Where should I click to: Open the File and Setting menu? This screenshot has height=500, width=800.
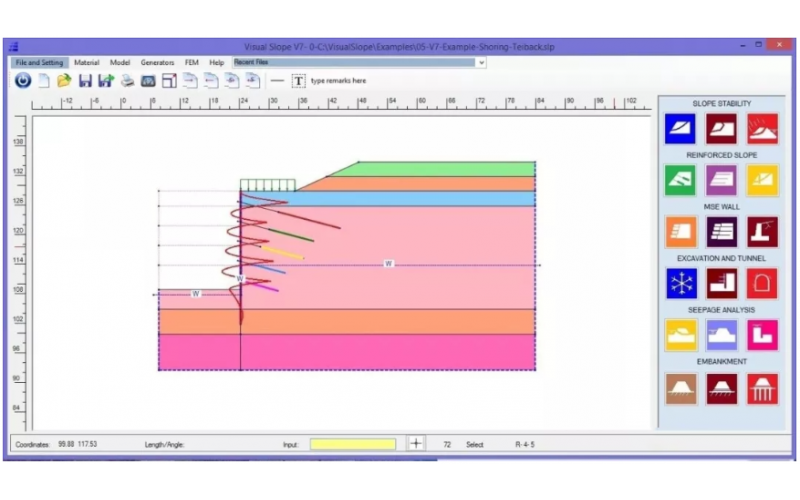tap(40, 62)
